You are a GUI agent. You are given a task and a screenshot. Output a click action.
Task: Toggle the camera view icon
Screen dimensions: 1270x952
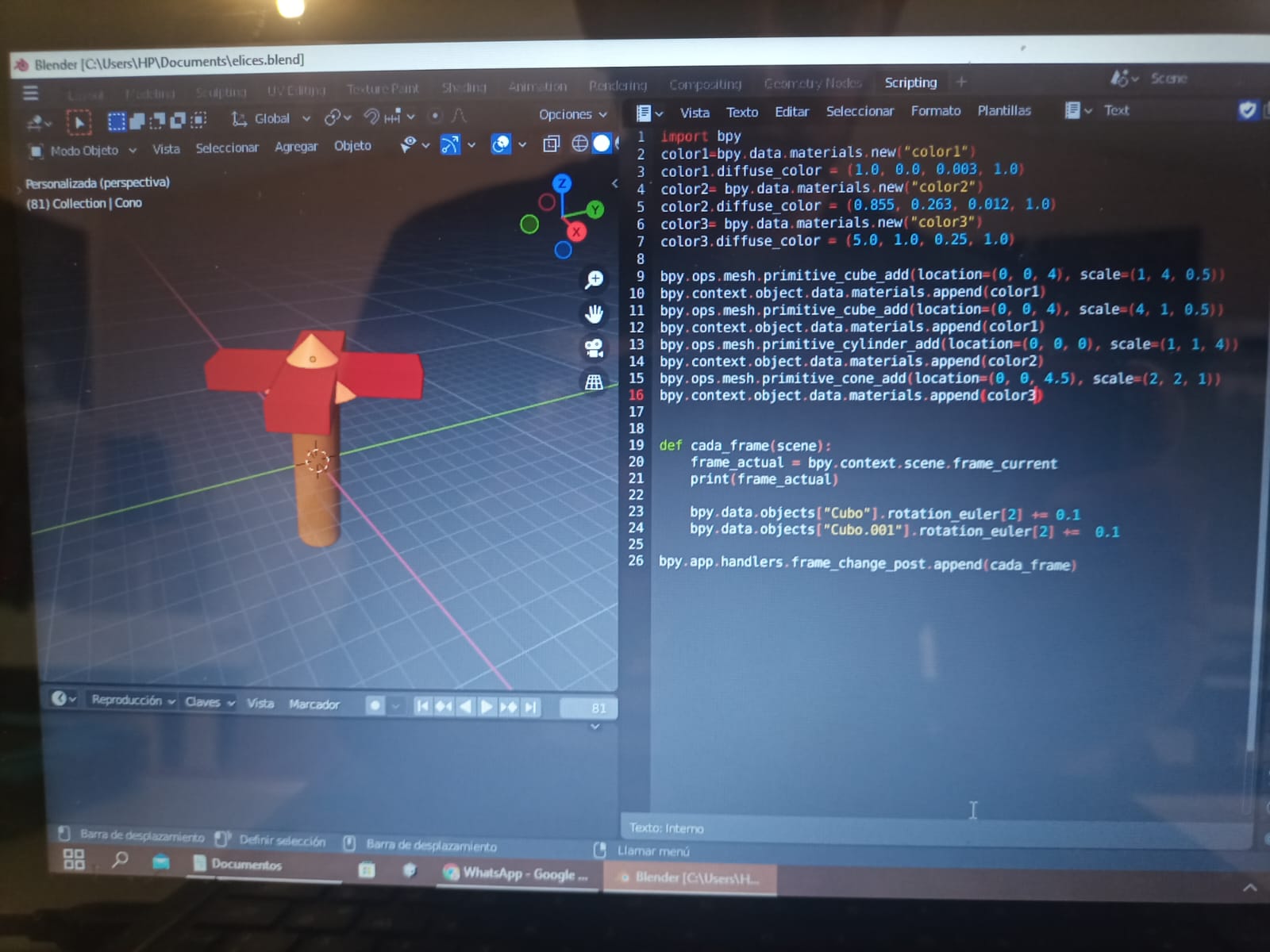tap(594, 348)
